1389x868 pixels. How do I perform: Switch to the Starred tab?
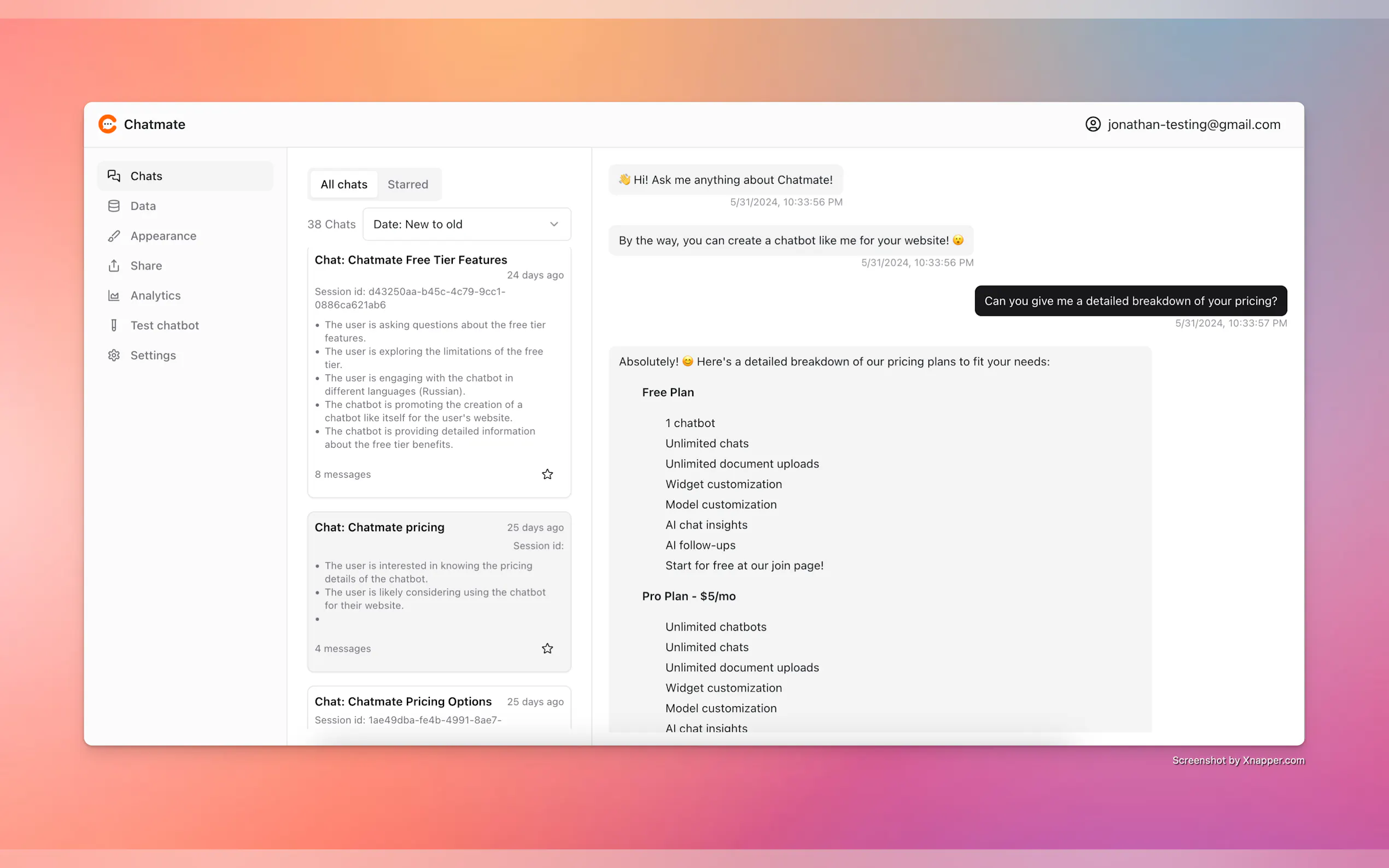[x=408, y=184]
